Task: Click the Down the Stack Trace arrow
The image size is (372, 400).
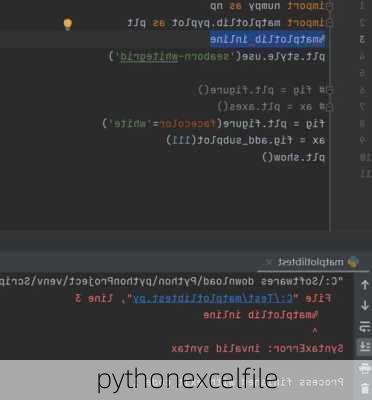Action: (365, 305)
